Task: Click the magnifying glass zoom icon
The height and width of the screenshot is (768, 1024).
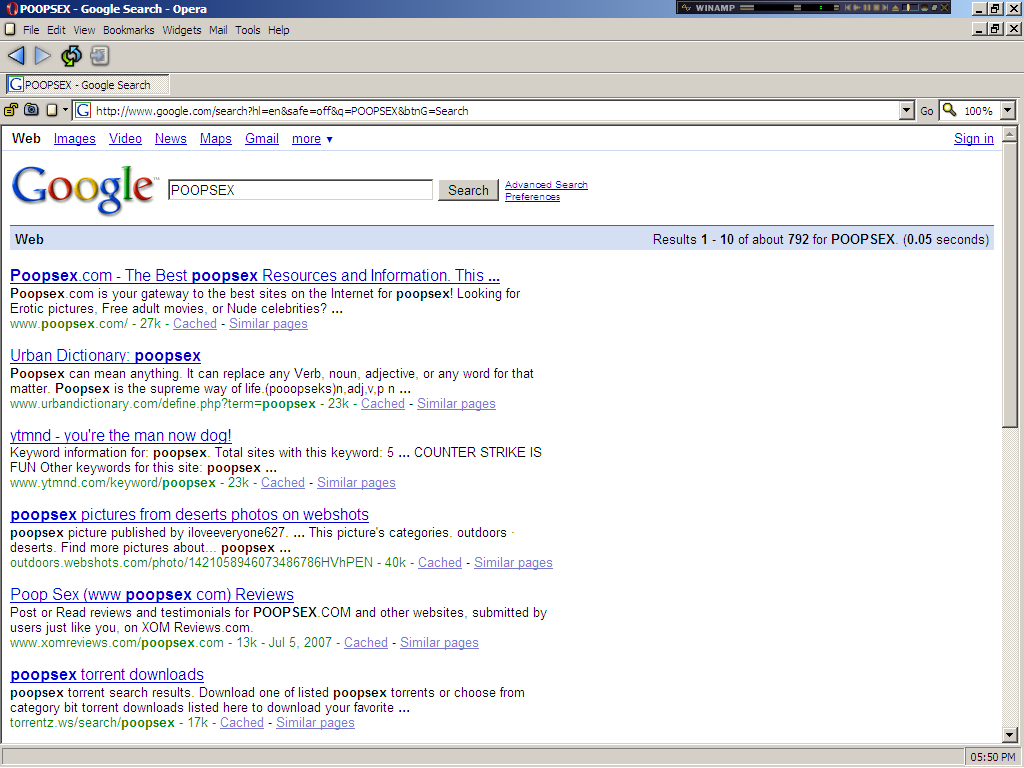Action: point(949,110)
